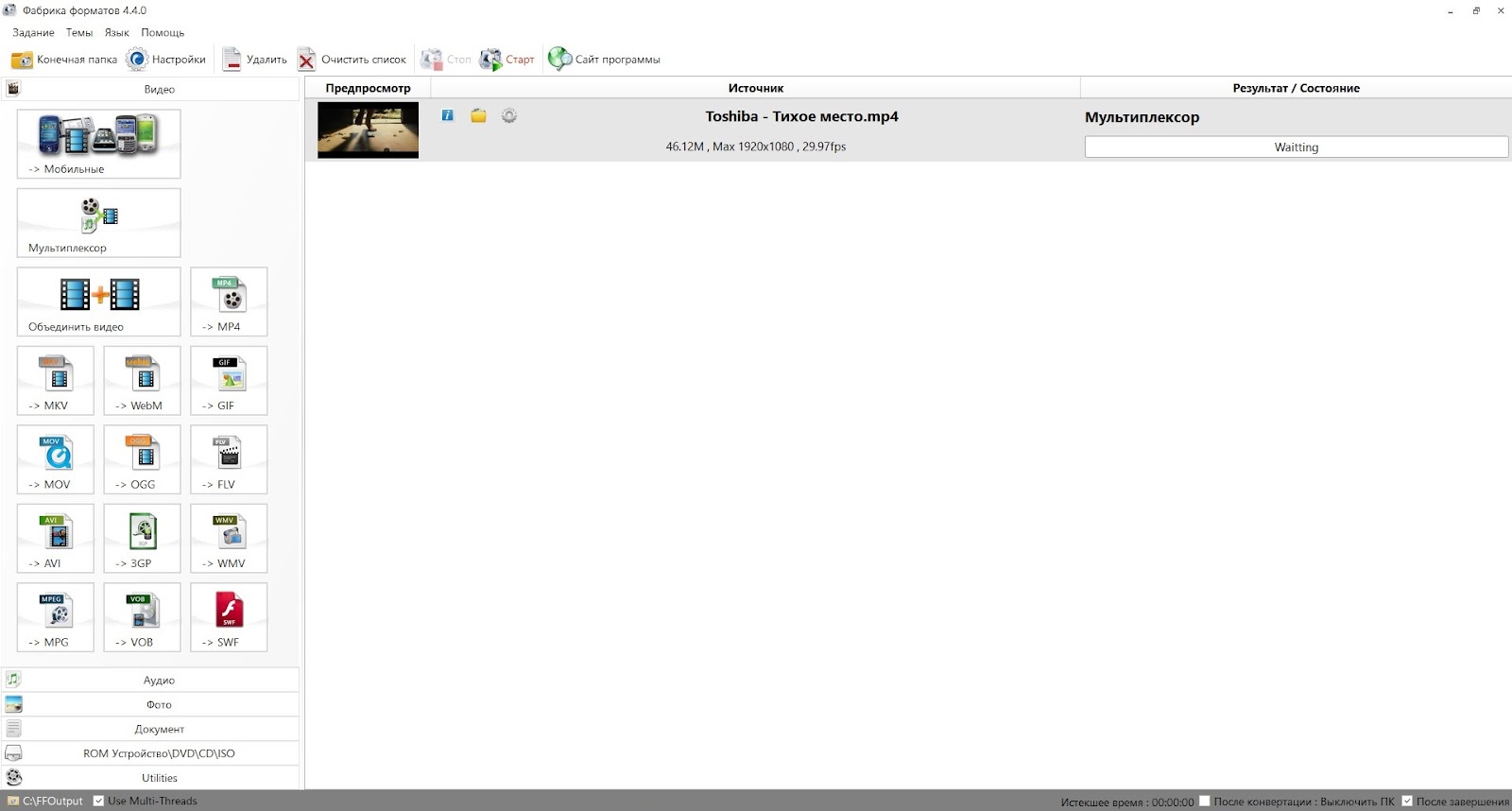The width and height of the screenshot is (1512, 811).
Task: Open the Помощь menu
Action: (163, 32)
